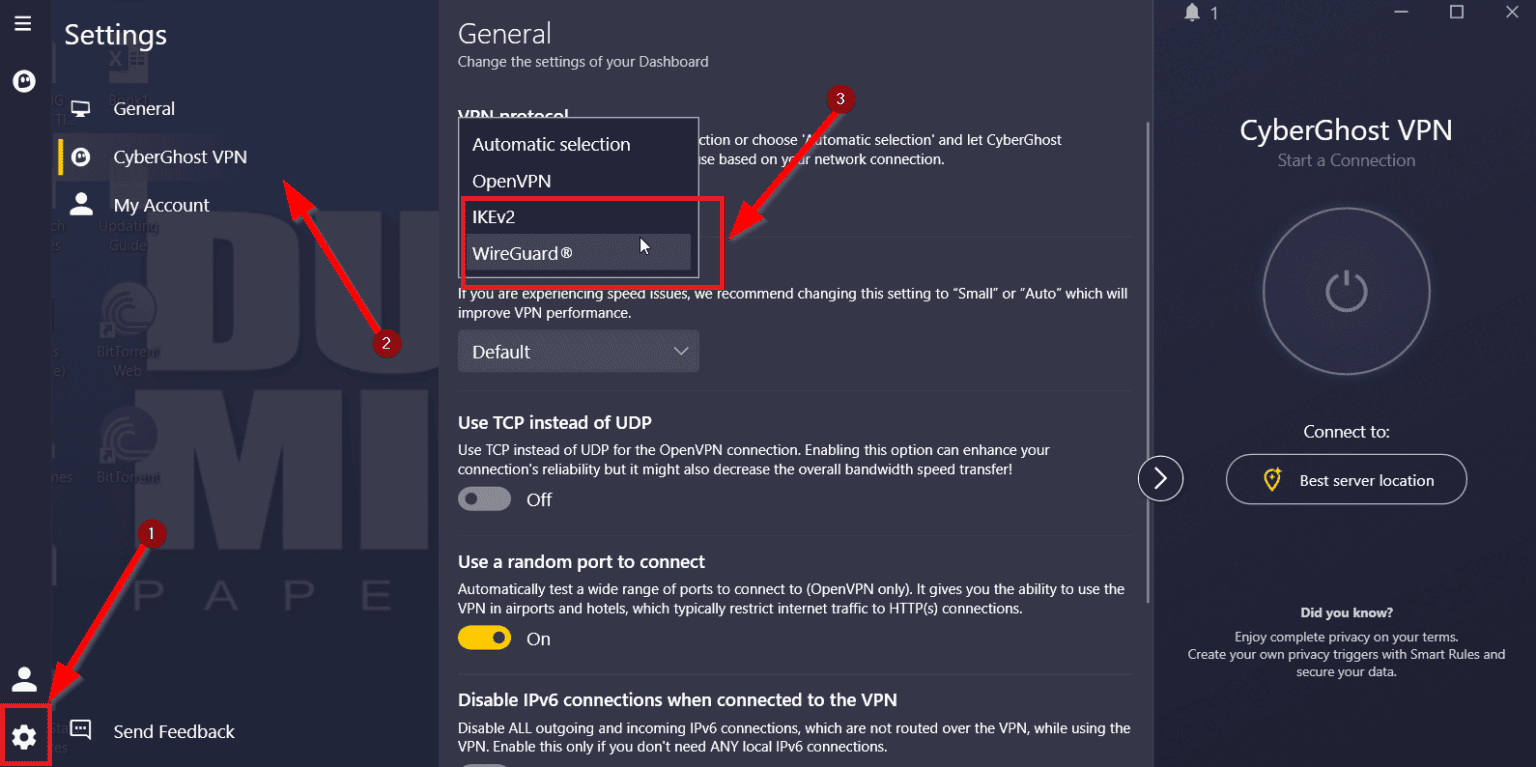This screenshot has height=767, width=1536.
Task: Open settings using the gear icon
Action: (23, 735)
